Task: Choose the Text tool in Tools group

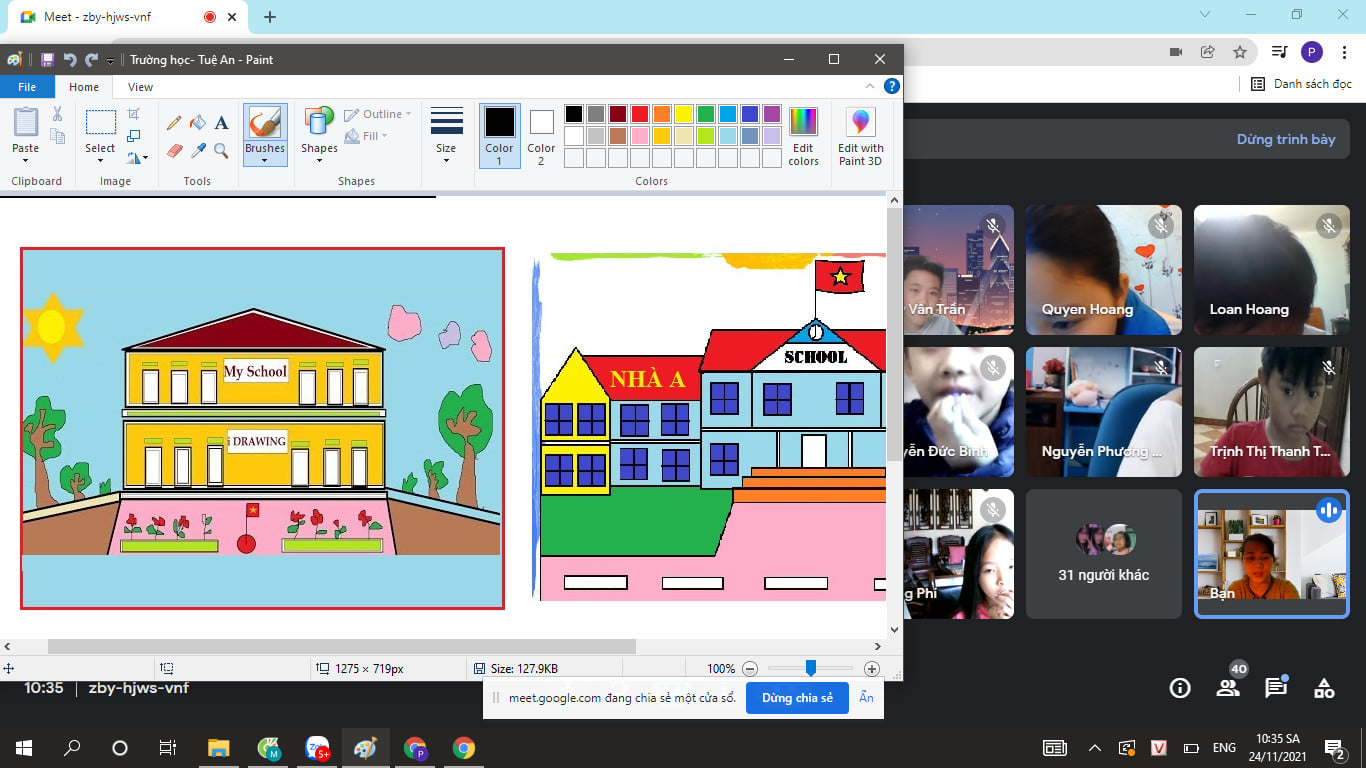Action: click(222, 123)
